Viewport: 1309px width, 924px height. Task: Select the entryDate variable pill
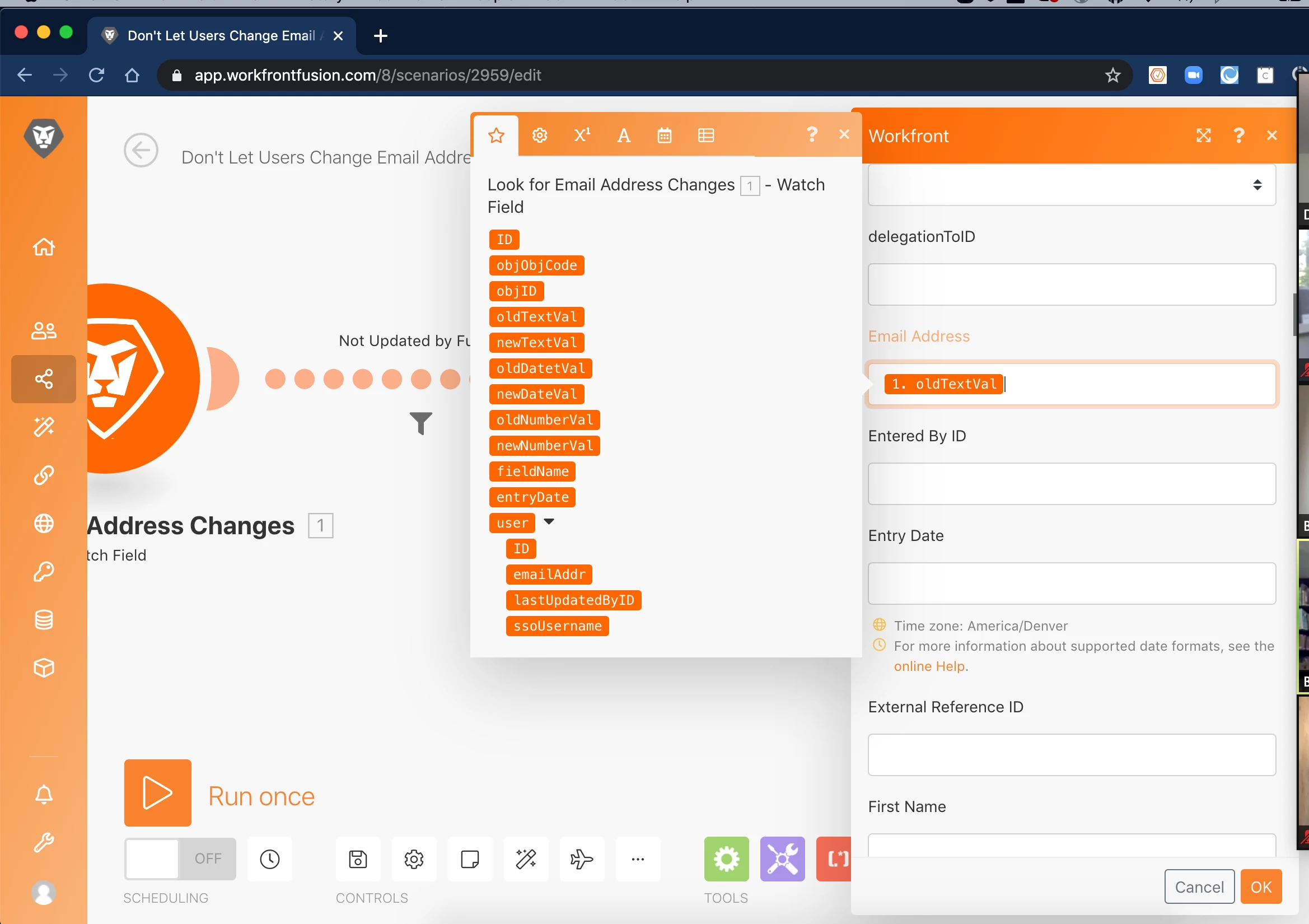(x=532, y=497)
